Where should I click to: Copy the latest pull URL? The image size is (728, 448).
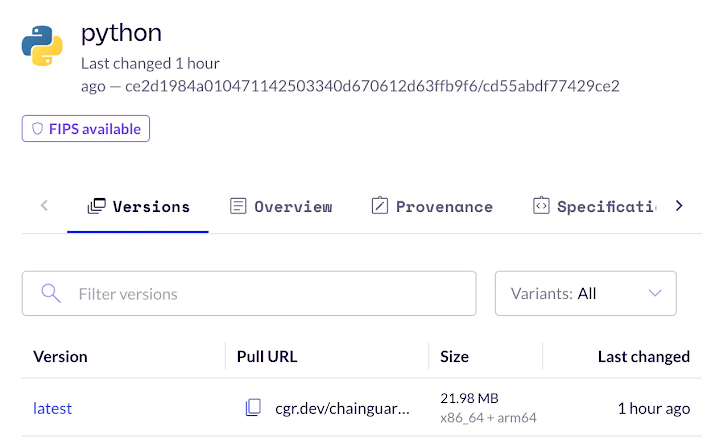[253, 408]
